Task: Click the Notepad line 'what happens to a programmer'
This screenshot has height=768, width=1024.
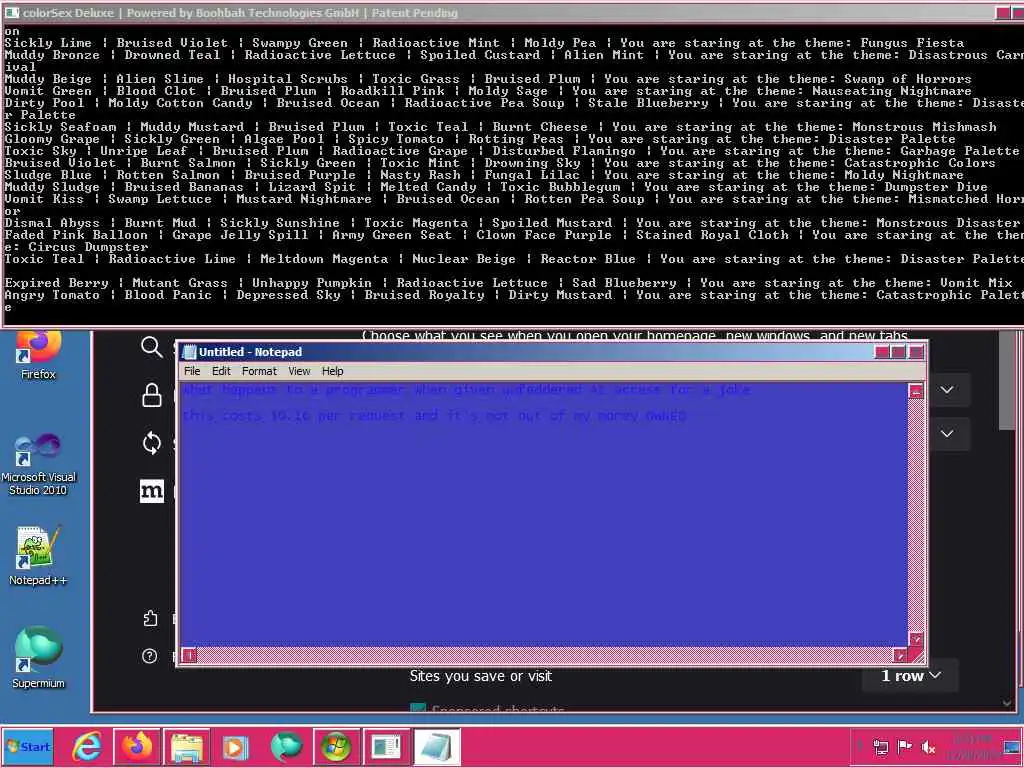Action: [x=466, y=390]
